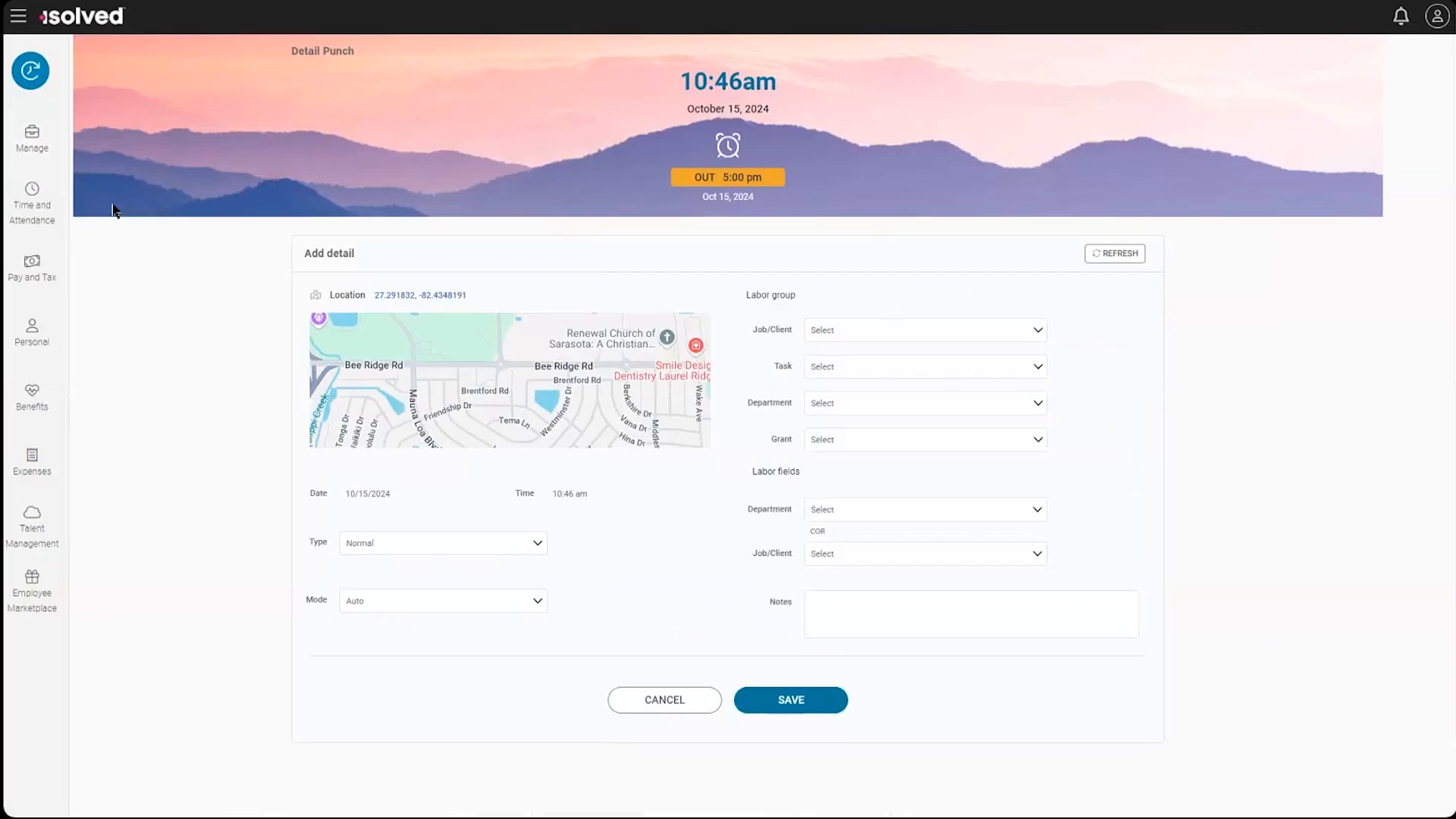
Task: Open Pay and Tax in the sidebar
Action: [x=32, y=268]
